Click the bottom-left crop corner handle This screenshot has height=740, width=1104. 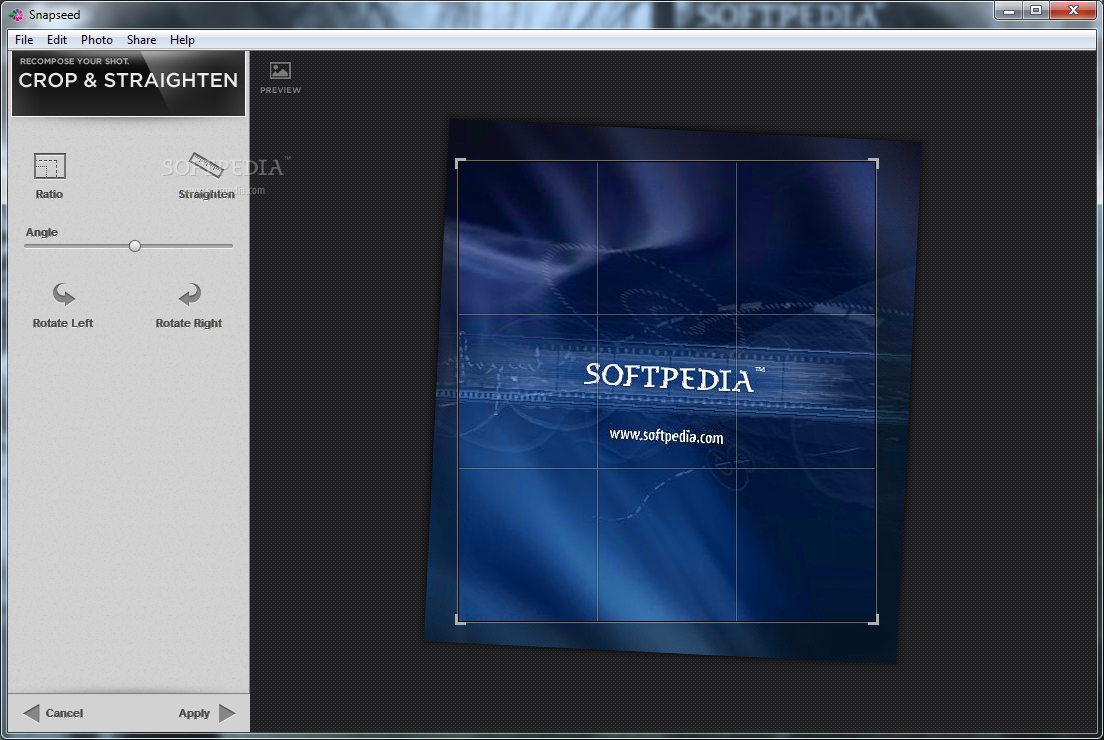point(460,620)
